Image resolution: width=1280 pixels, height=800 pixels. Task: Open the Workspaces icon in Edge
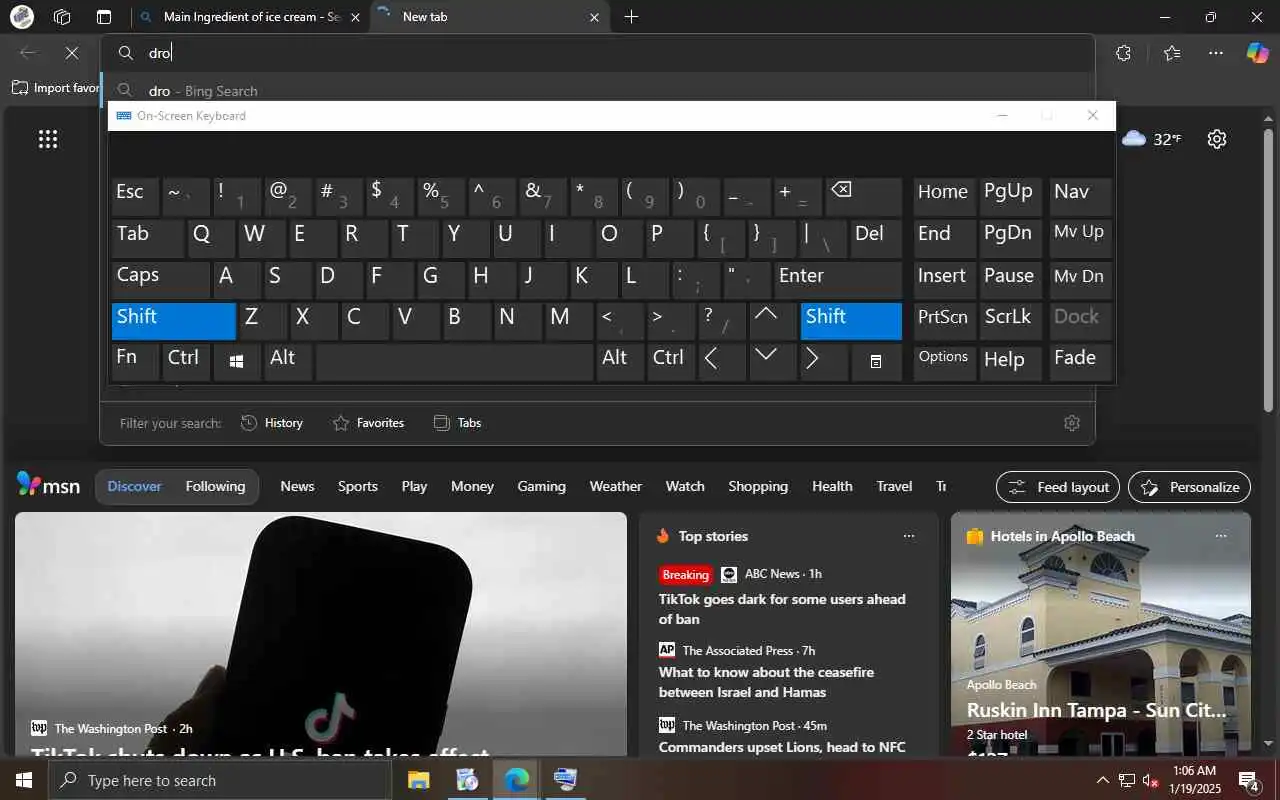tap(62, 17)
